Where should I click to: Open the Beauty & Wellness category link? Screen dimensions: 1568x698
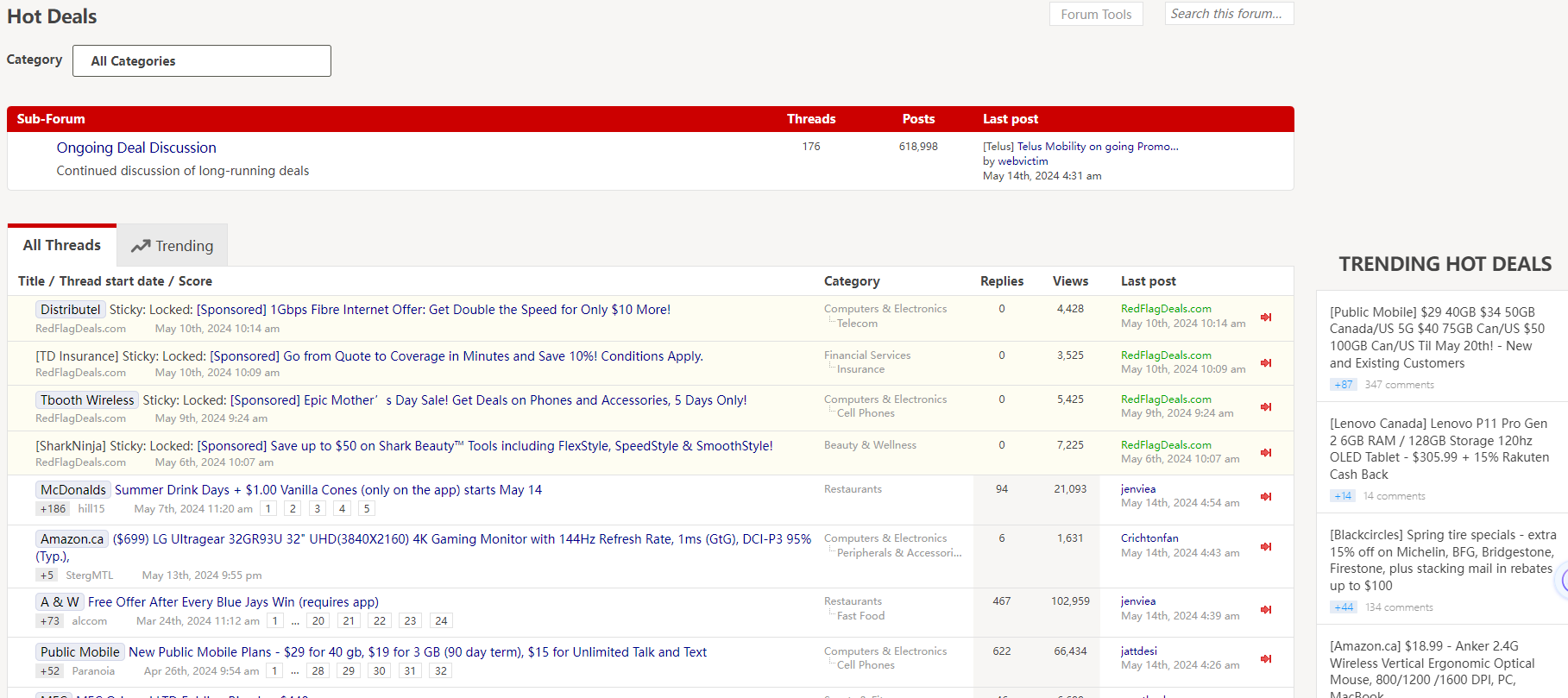tap(870, 445)
